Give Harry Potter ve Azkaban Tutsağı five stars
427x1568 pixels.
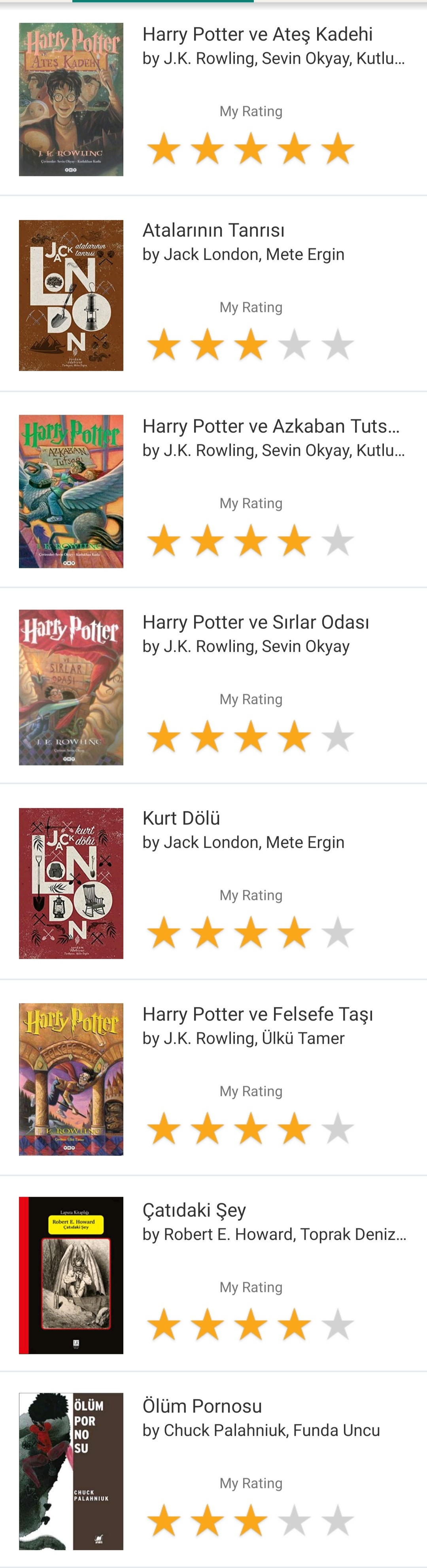pos(338,541)
